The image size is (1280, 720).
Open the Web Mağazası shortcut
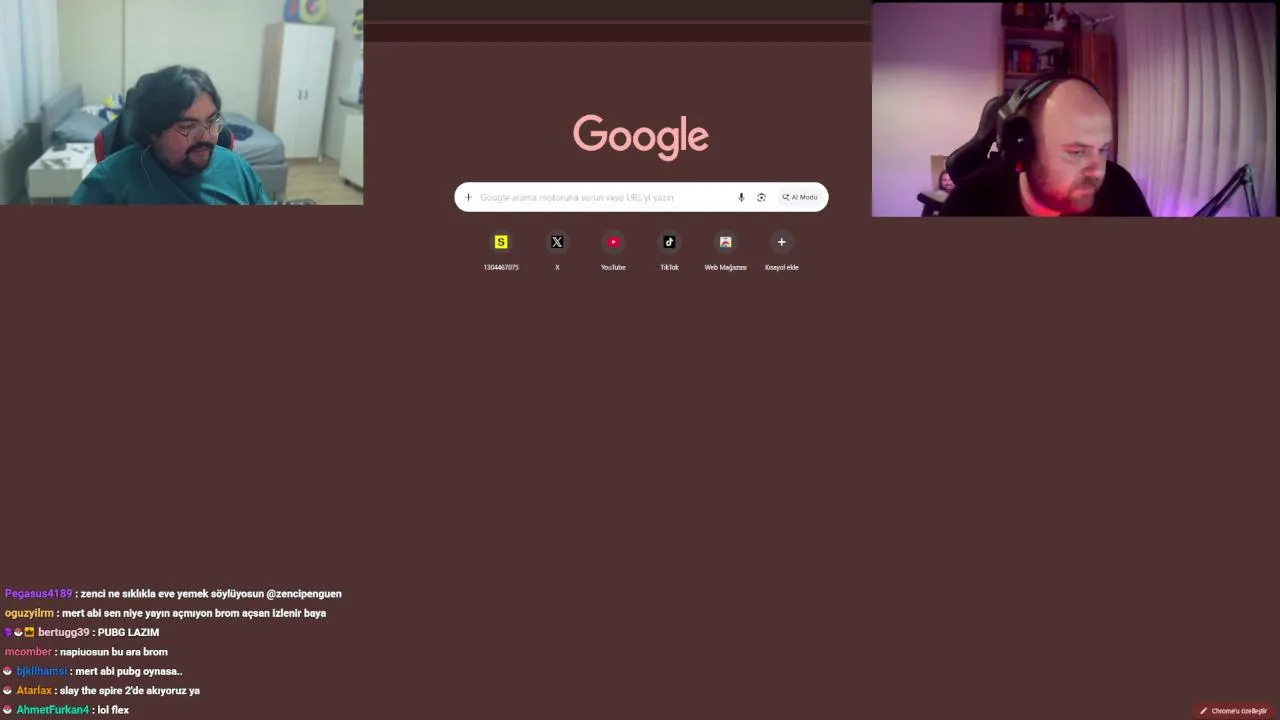[725, 251]
